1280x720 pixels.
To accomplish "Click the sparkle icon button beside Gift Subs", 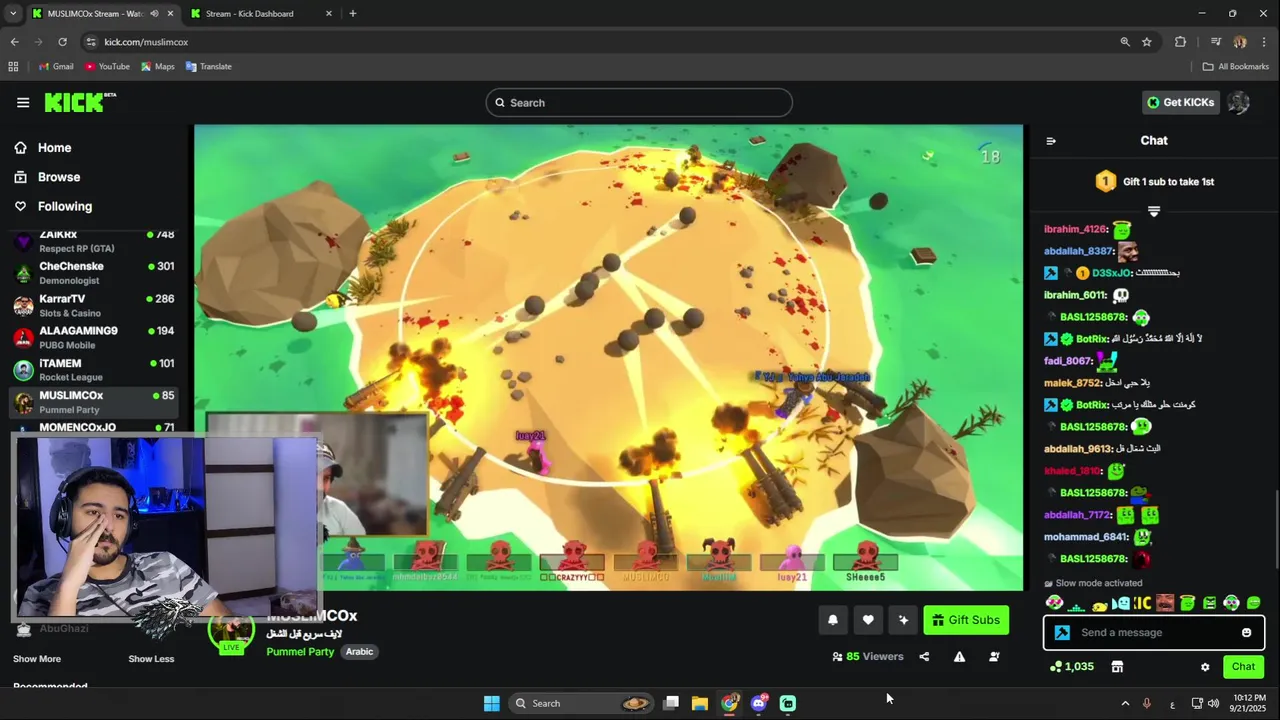I will 903,620.
